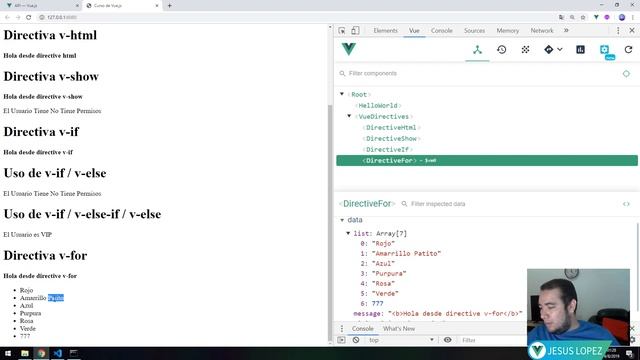Open the Routing tab icon

pyautogui.click(x=549, y=50)
